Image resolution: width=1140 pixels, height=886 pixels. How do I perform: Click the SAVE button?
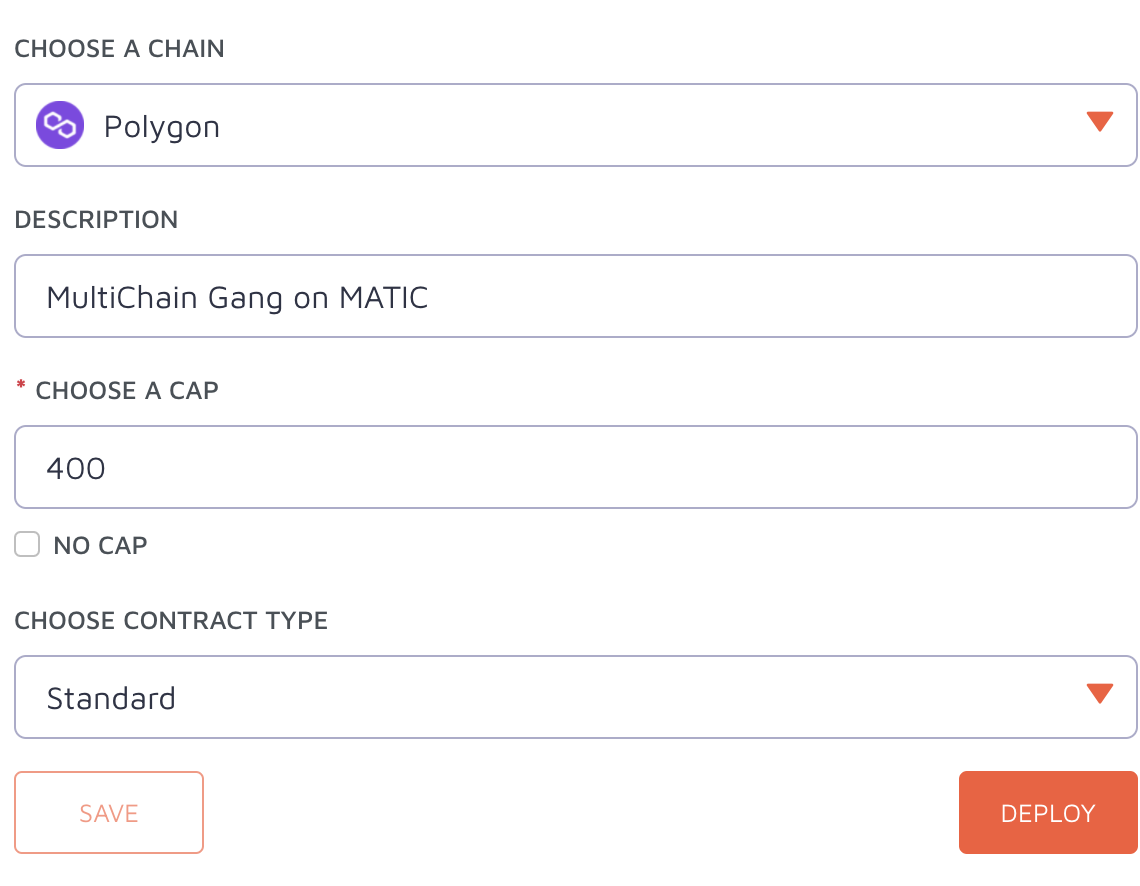109,813
